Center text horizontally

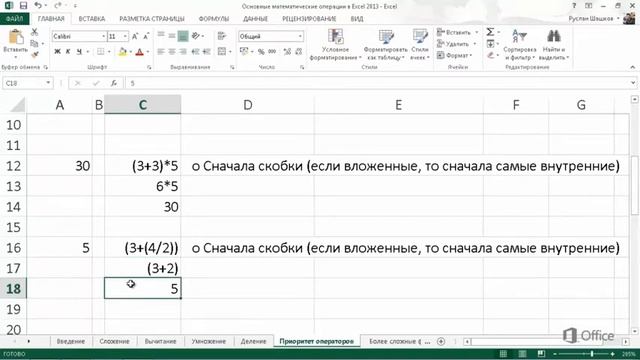(172, 51)
